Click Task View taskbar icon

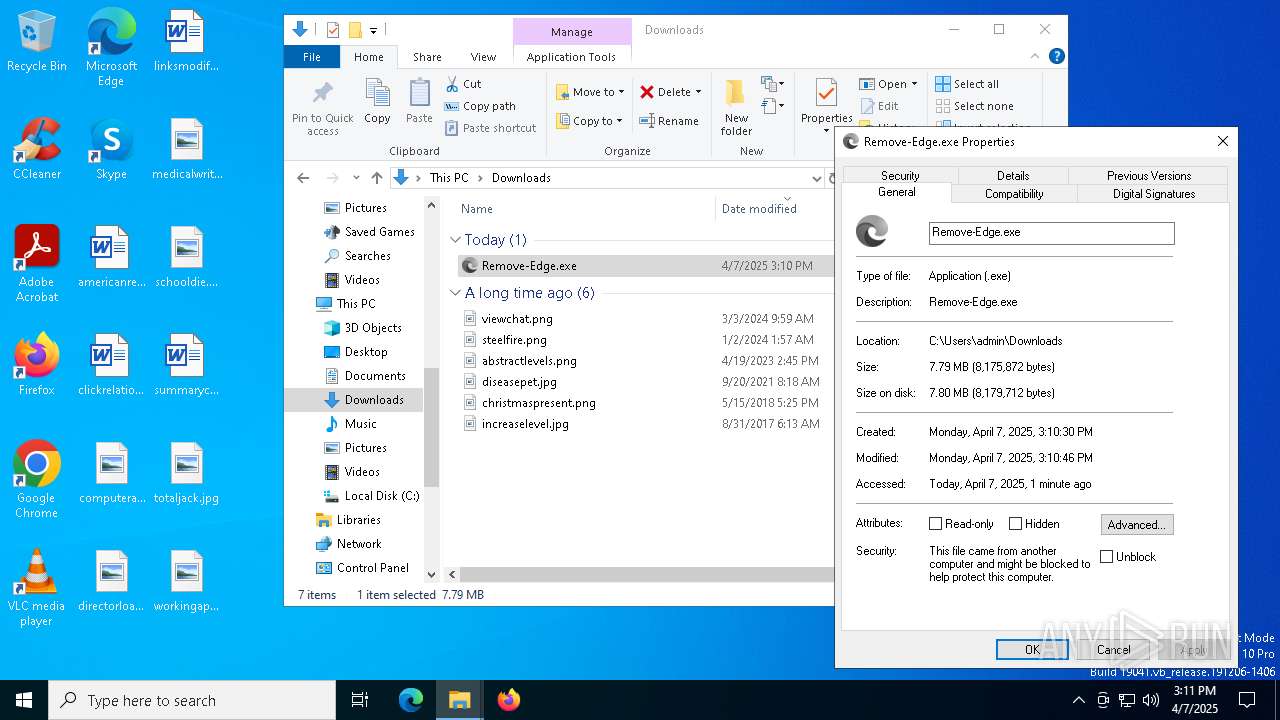360,700
